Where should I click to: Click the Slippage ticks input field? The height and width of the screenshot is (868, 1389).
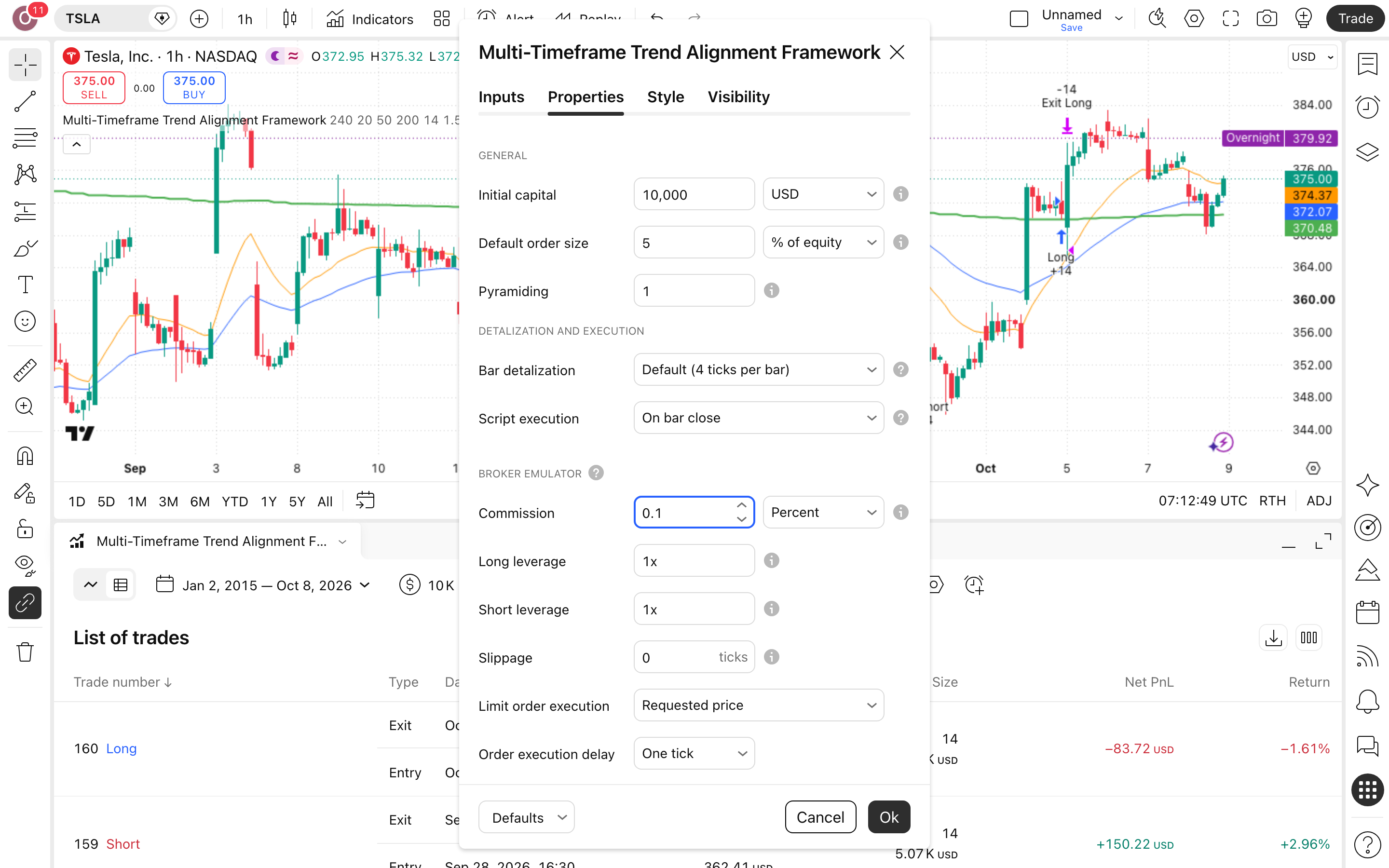(694, 657)
